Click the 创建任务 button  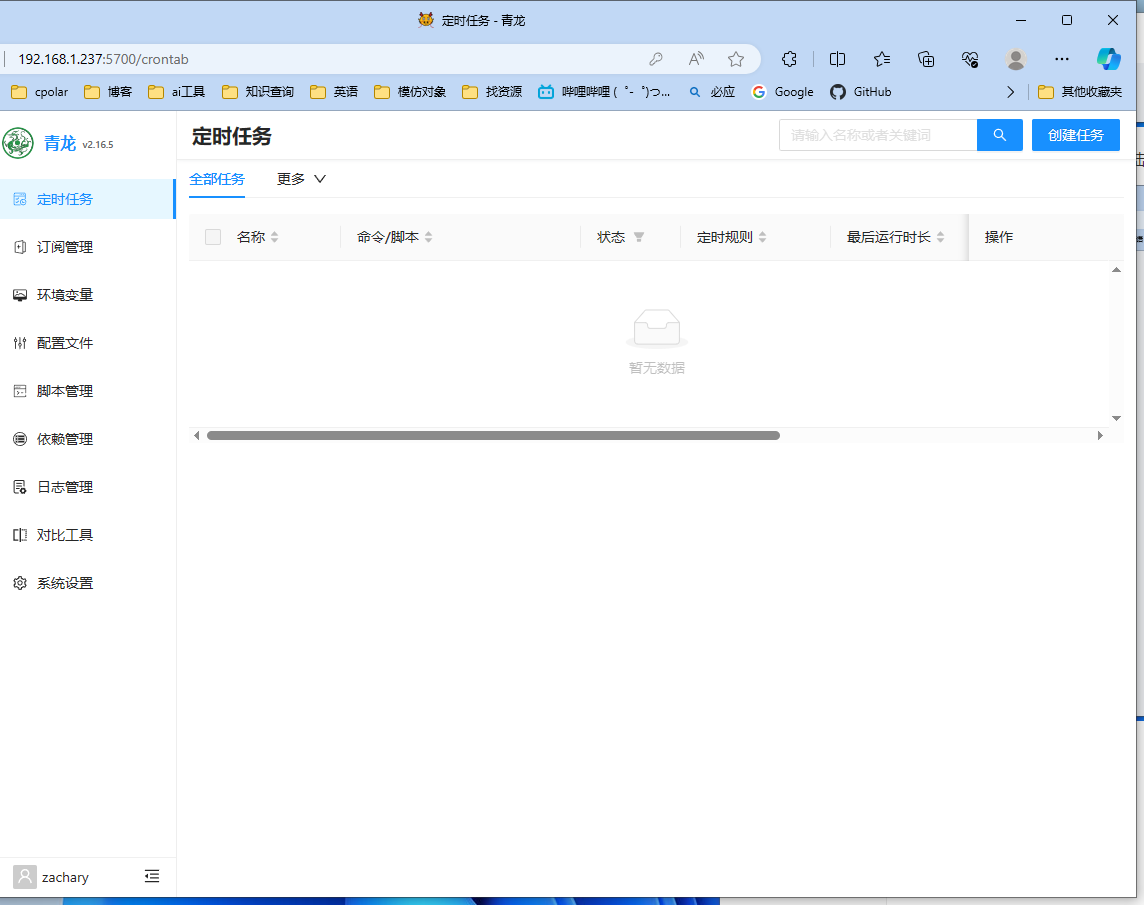coord(1075,135)
